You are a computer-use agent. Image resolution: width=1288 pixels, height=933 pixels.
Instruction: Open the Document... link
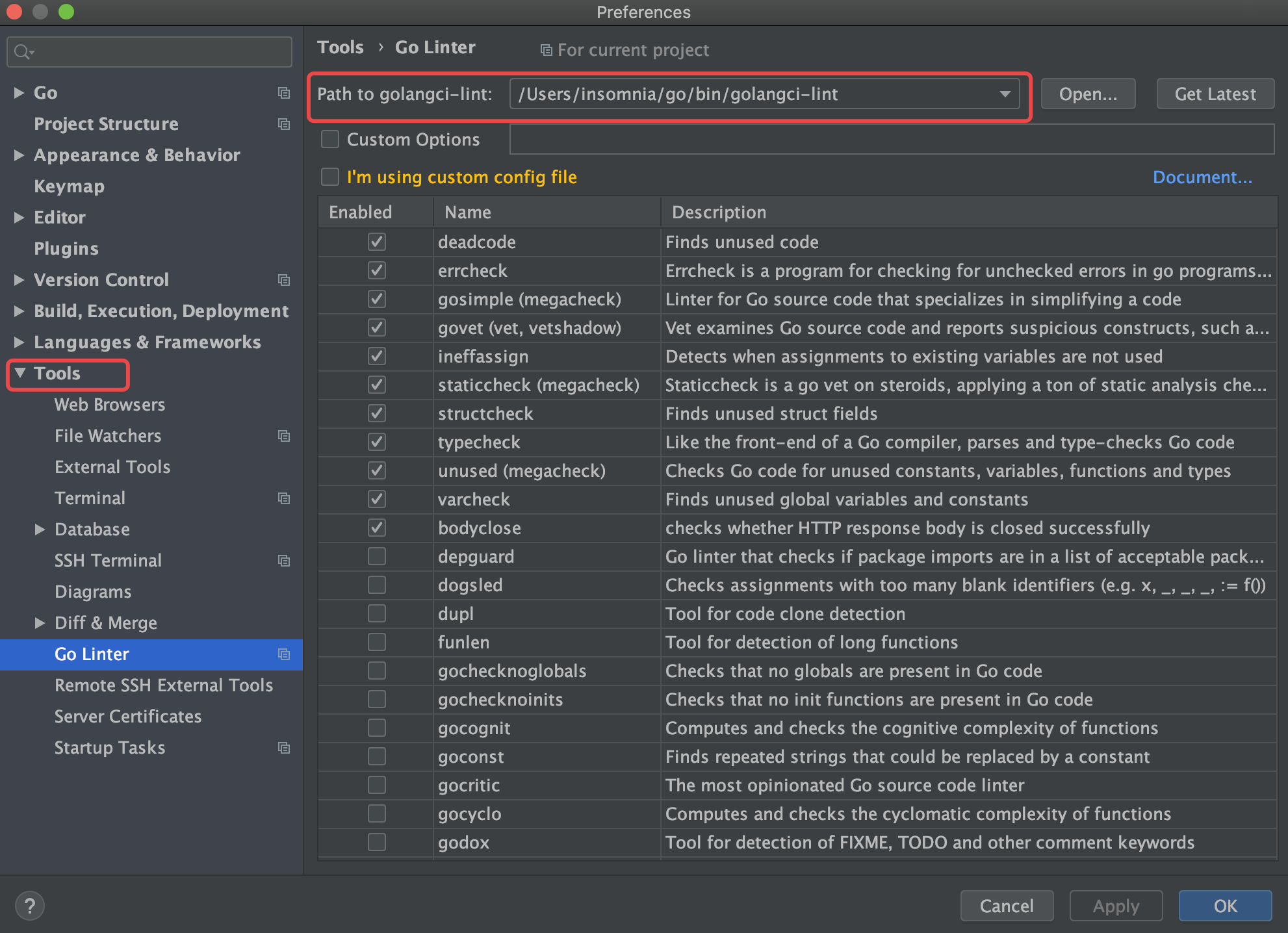pyautogui.click(x=1202, y=177)
